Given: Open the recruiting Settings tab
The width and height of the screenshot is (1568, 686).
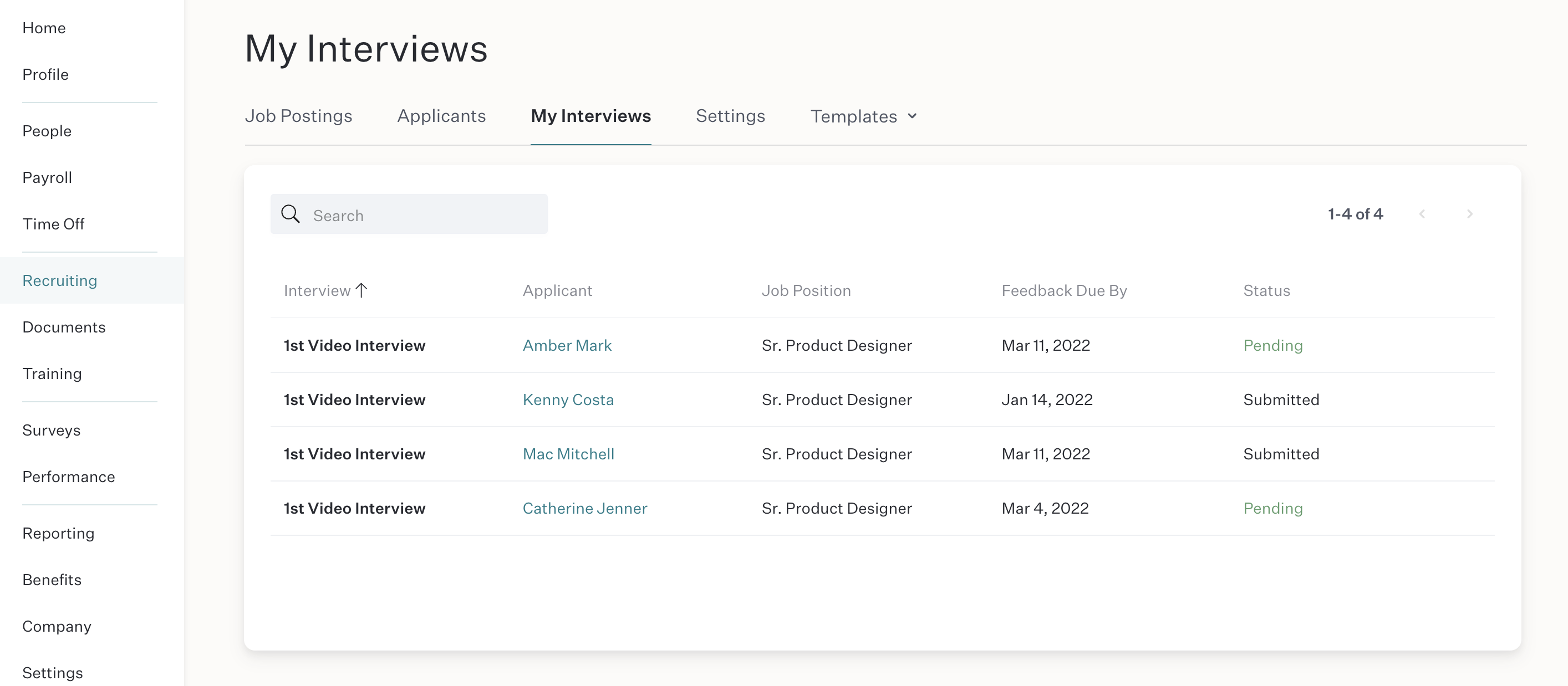Looking at the screenshot, I should click(x=730, y=116).
